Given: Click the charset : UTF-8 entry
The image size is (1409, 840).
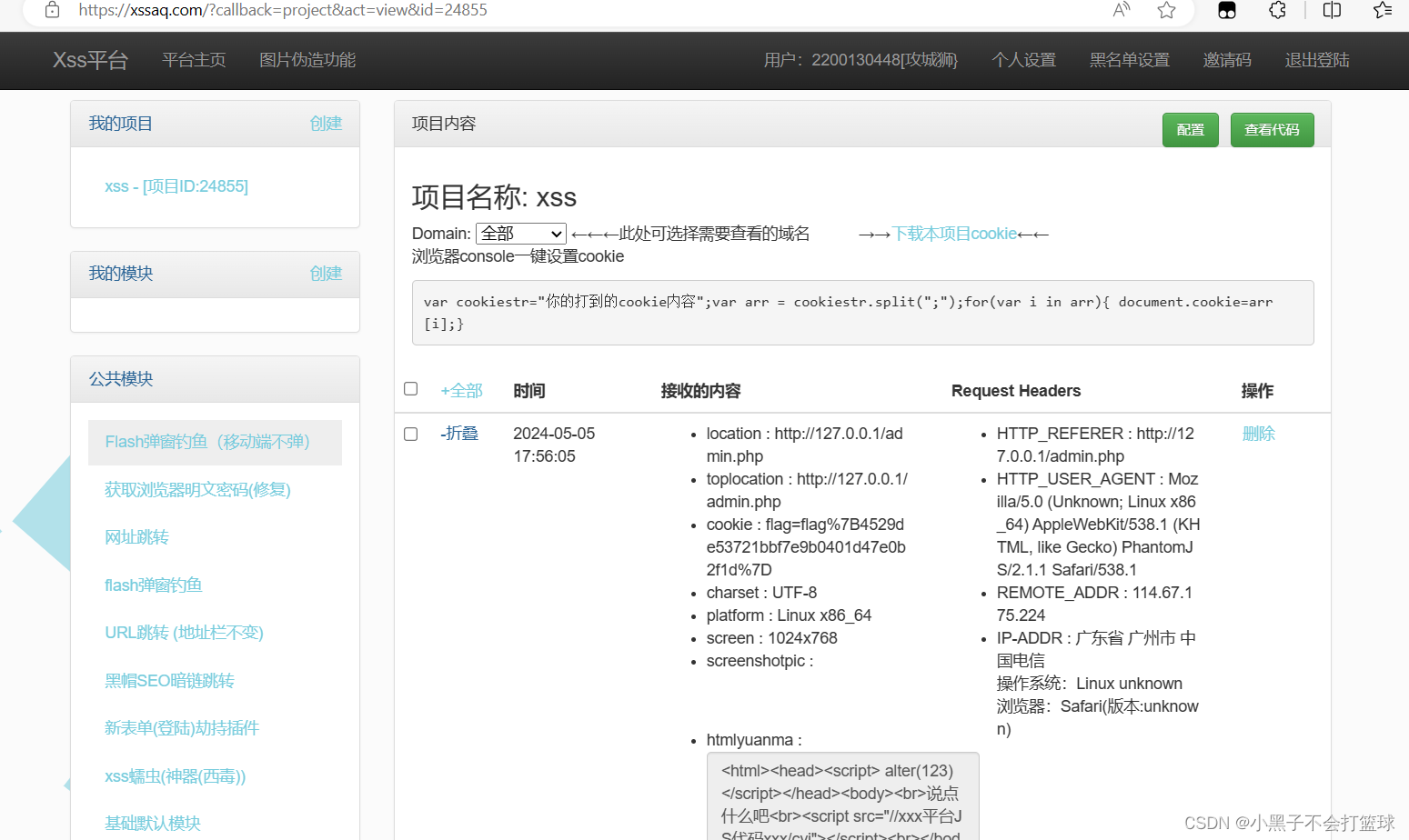Looking at the screenshot, I should (x=761, y=593).
